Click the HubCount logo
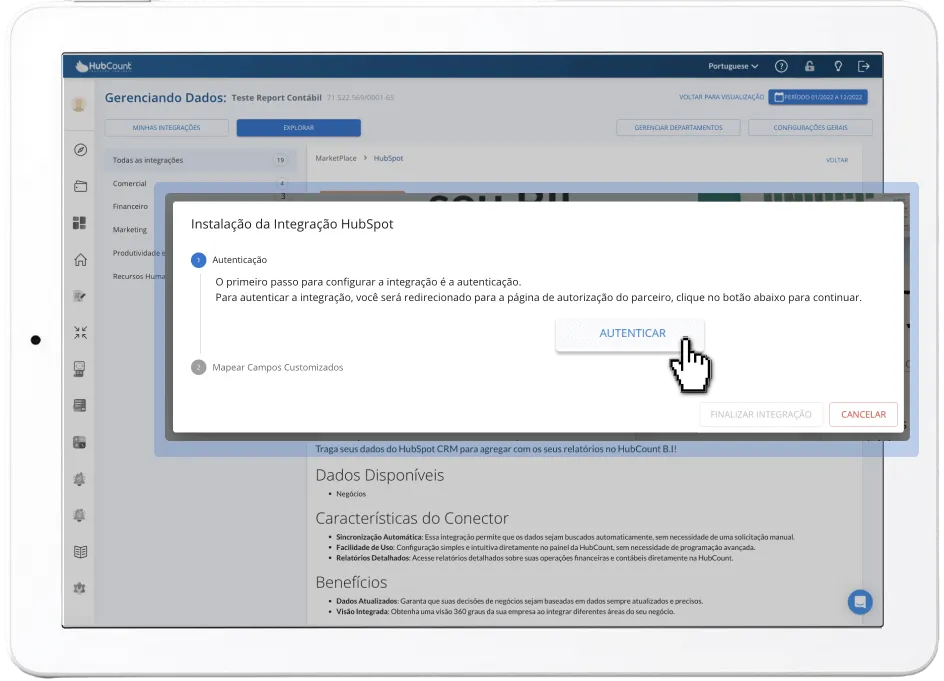The image size is (944, 681). pos(104,66)
